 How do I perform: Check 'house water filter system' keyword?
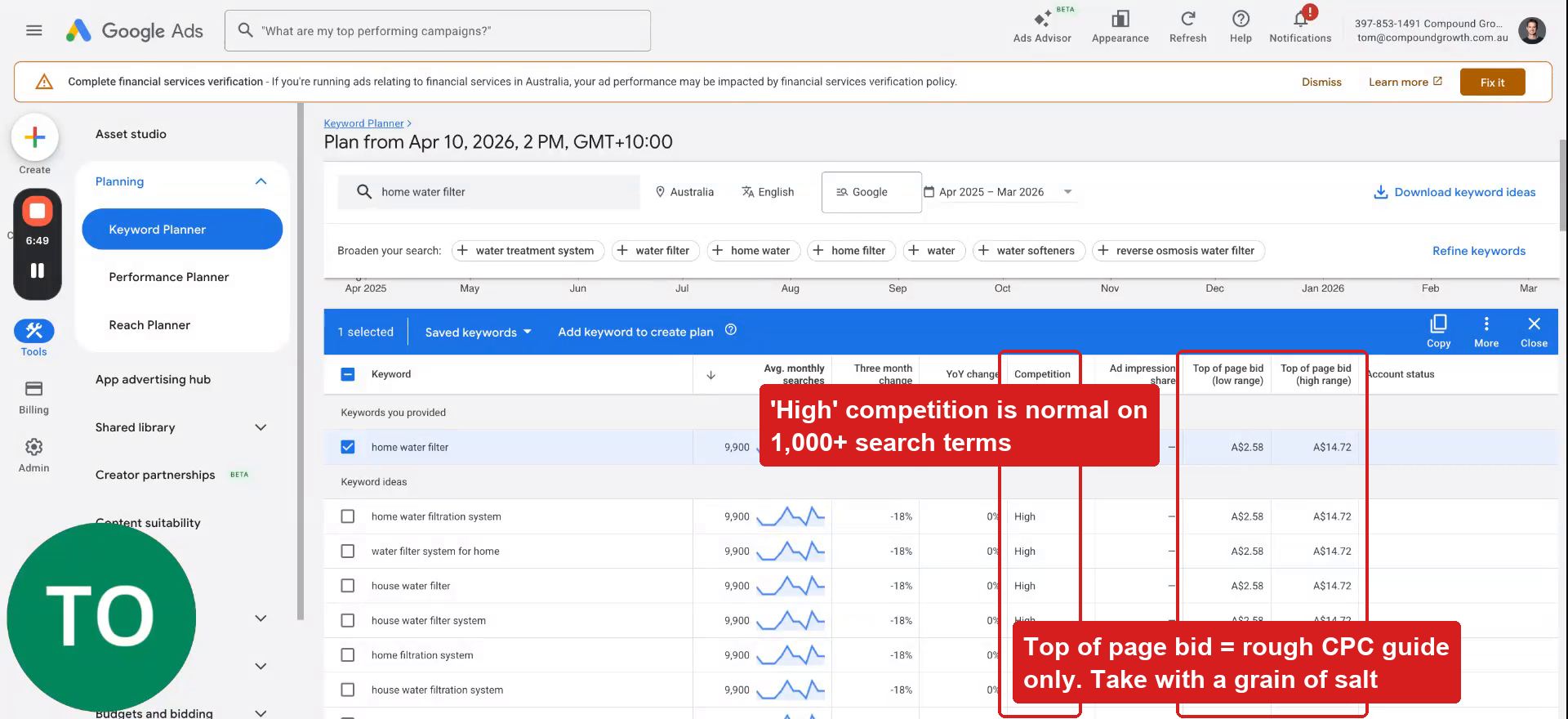(348, 620)
